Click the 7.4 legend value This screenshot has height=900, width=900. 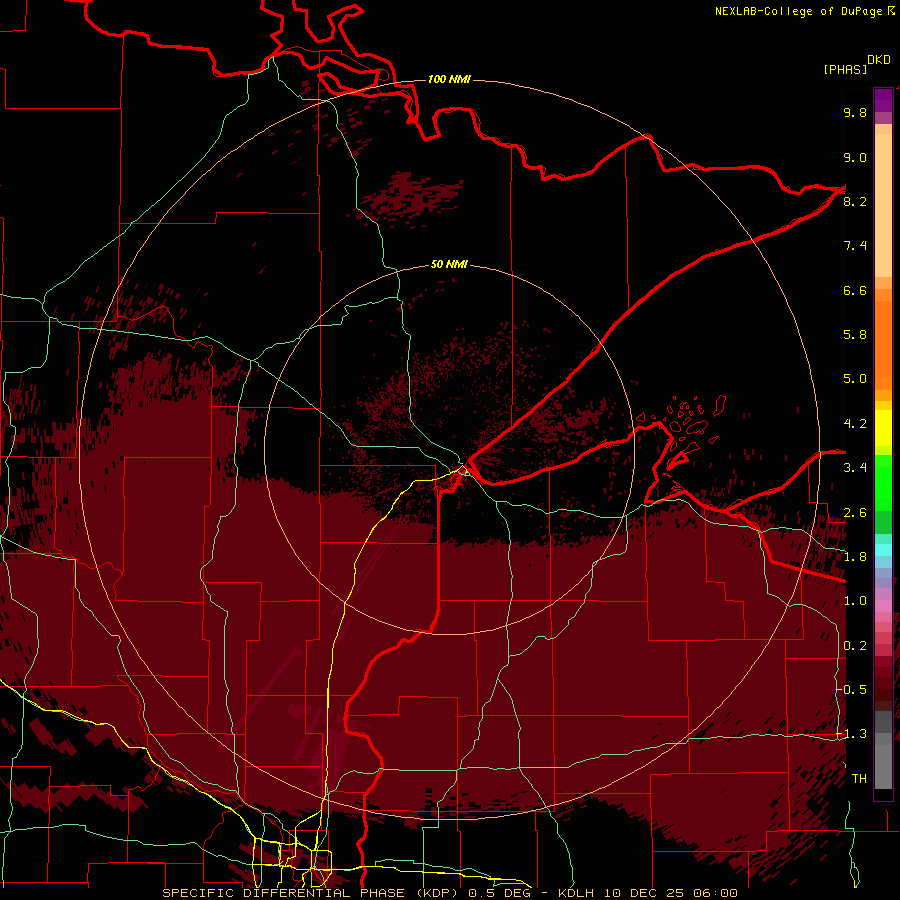pos(855,246)
